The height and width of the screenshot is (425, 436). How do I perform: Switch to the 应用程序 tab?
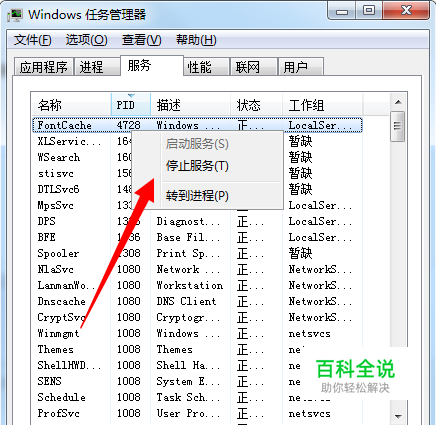click(44, 67)
